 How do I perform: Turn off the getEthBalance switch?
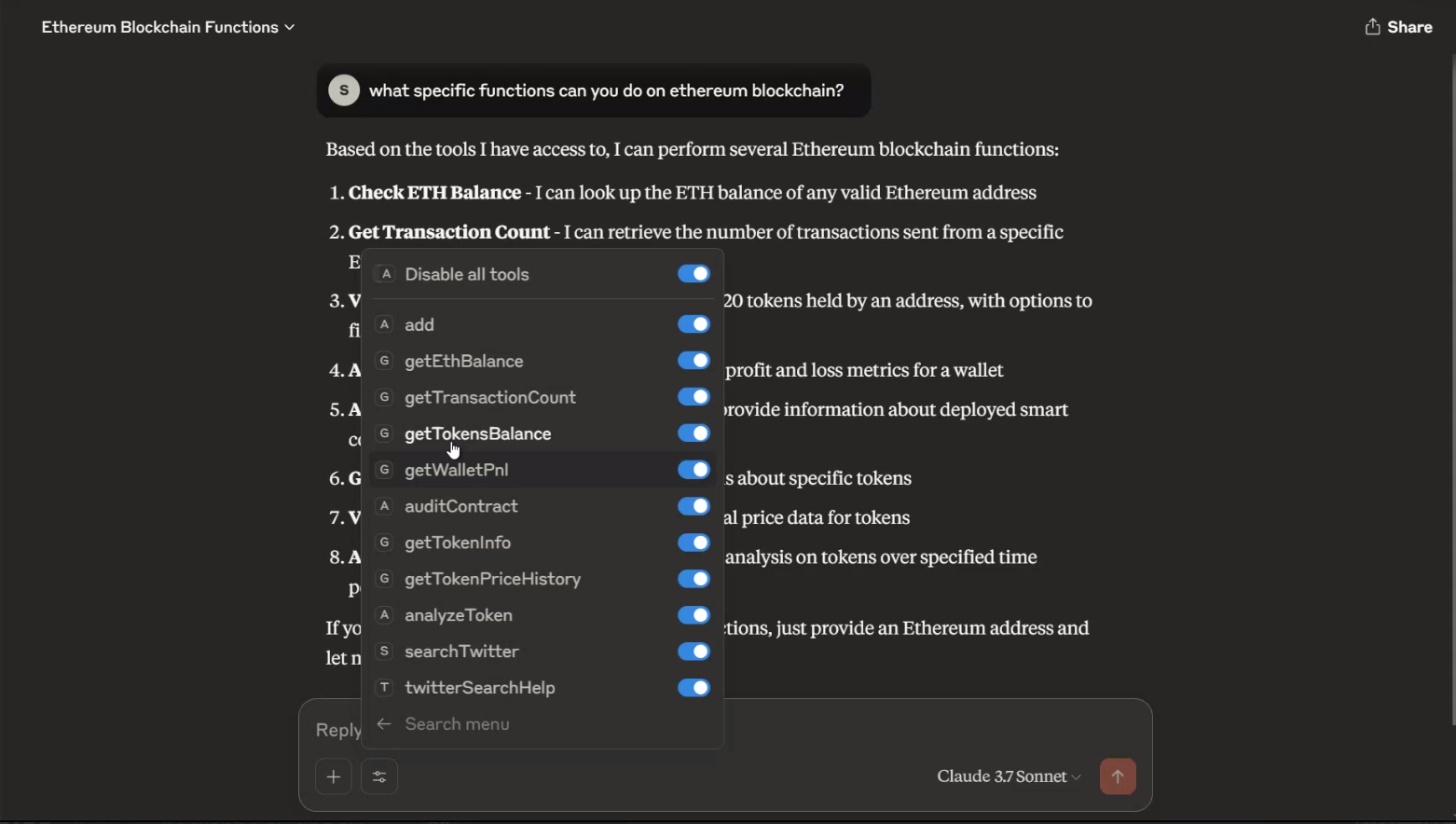click(694, 361)
